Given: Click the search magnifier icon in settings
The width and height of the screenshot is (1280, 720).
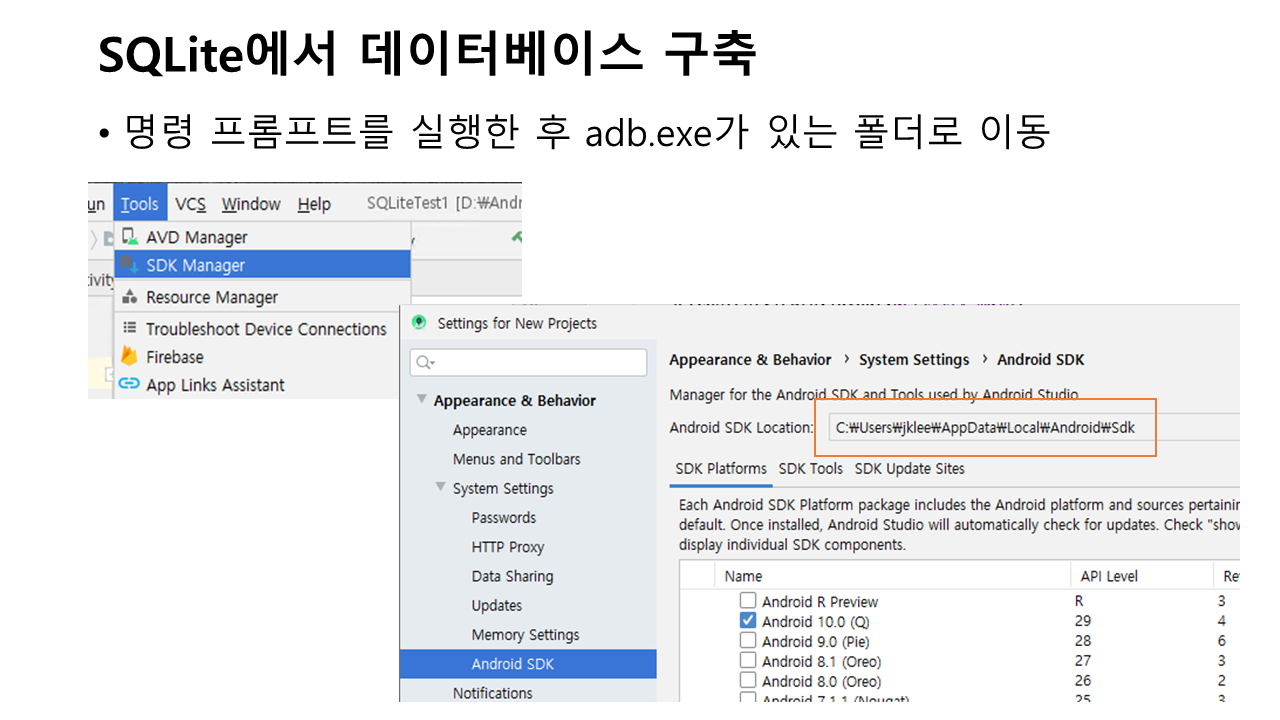Looking at the screenshot, I should point(424,362).
